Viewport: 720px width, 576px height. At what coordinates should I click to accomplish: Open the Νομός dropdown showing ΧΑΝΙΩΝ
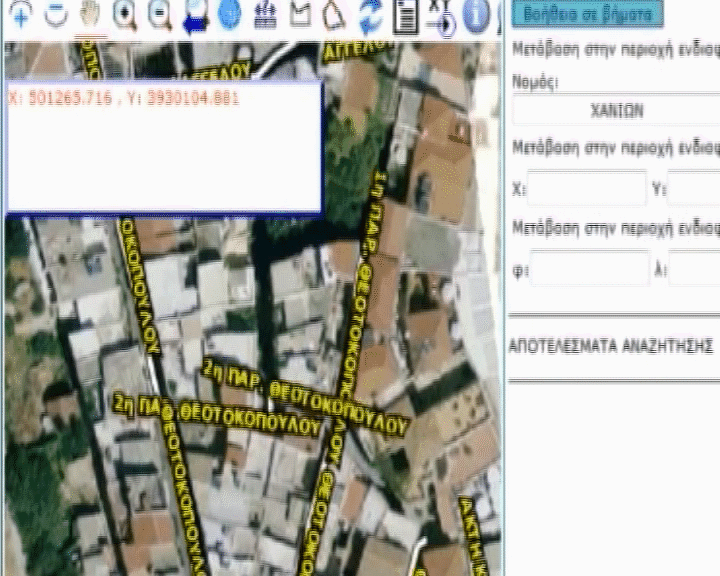(x=617, y=110)
